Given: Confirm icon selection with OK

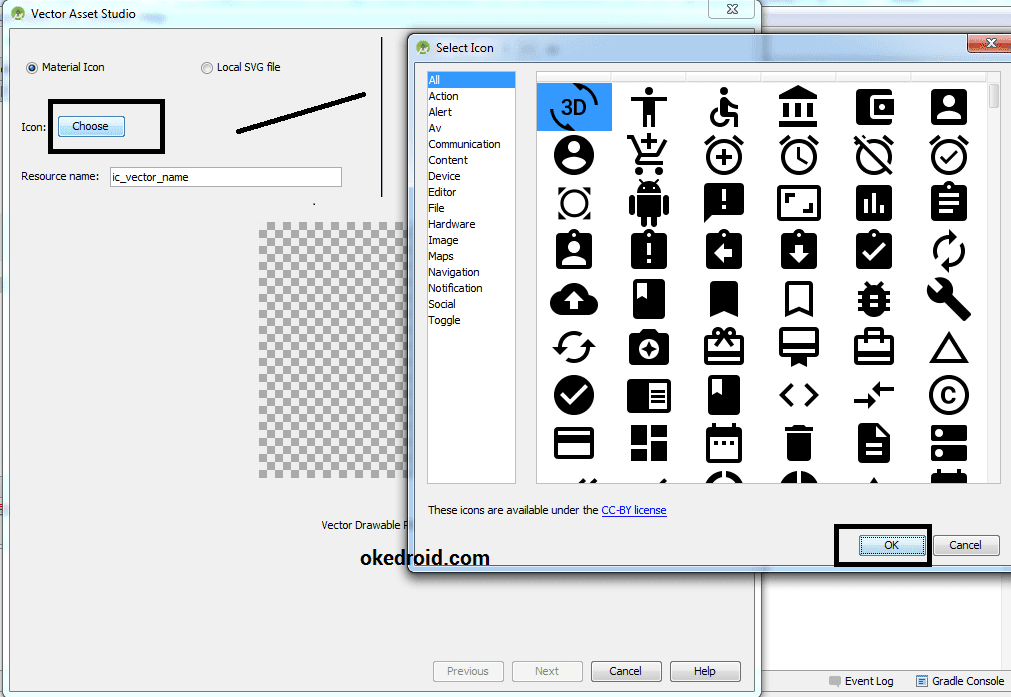Looking at the screenshot, I should [881, 545].
